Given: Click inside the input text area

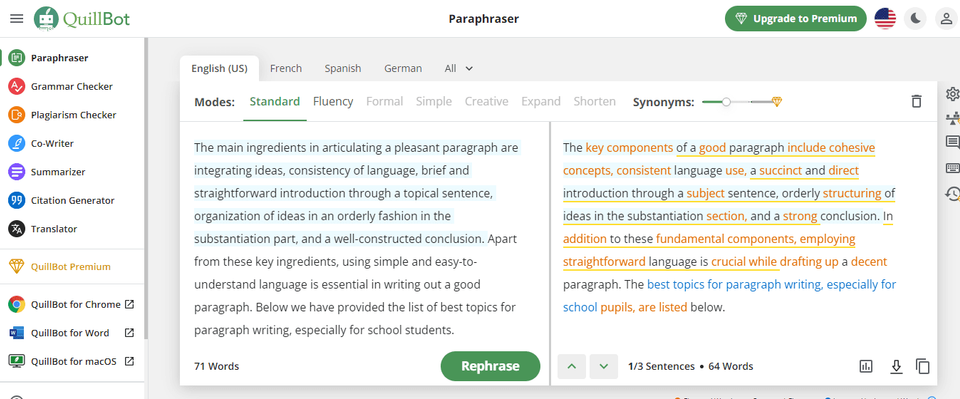Looking at the screenshot, I should click(x=364, y=239).
